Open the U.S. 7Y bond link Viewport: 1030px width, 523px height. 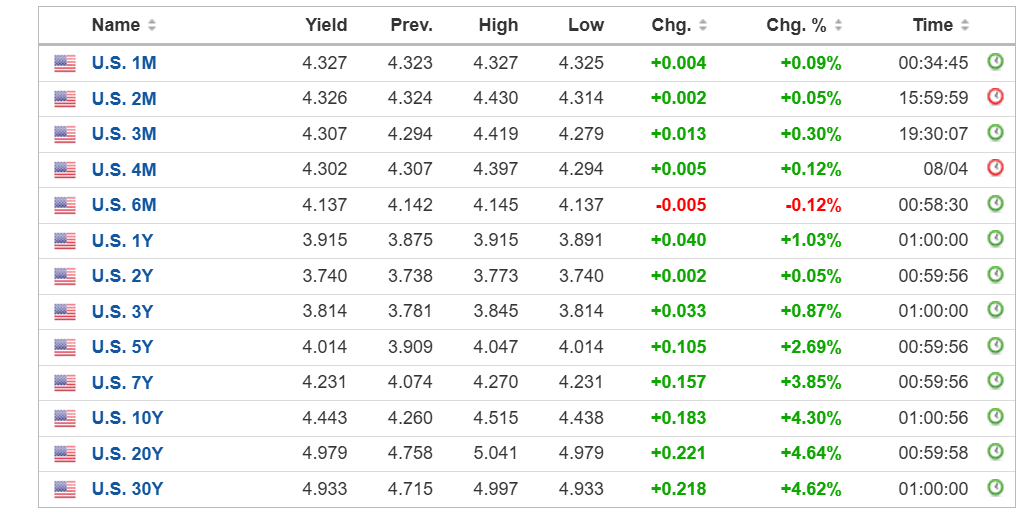click(x=122, y=382)
